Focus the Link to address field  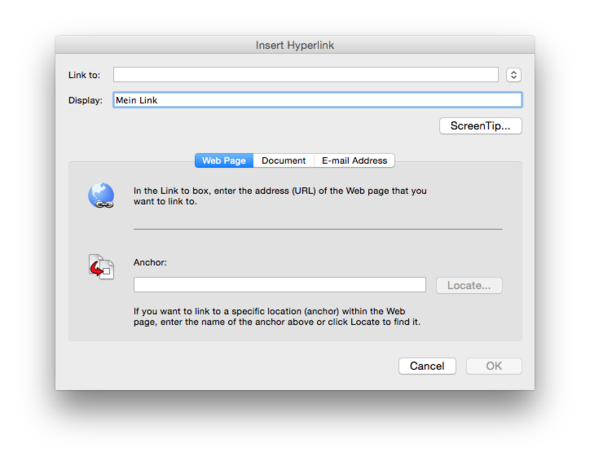(x=306, y=74)
